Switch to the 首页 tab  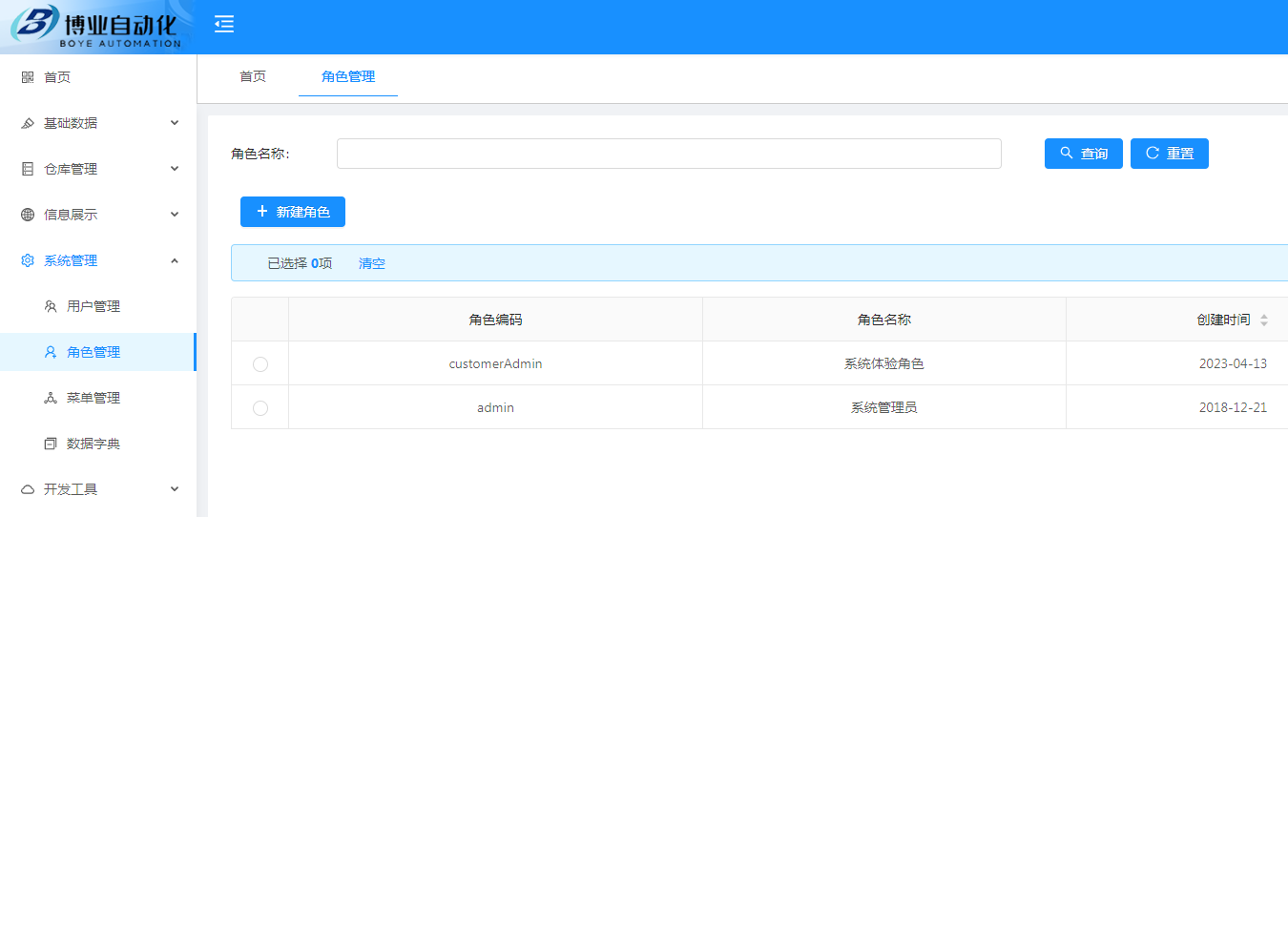tap(253, 76)
